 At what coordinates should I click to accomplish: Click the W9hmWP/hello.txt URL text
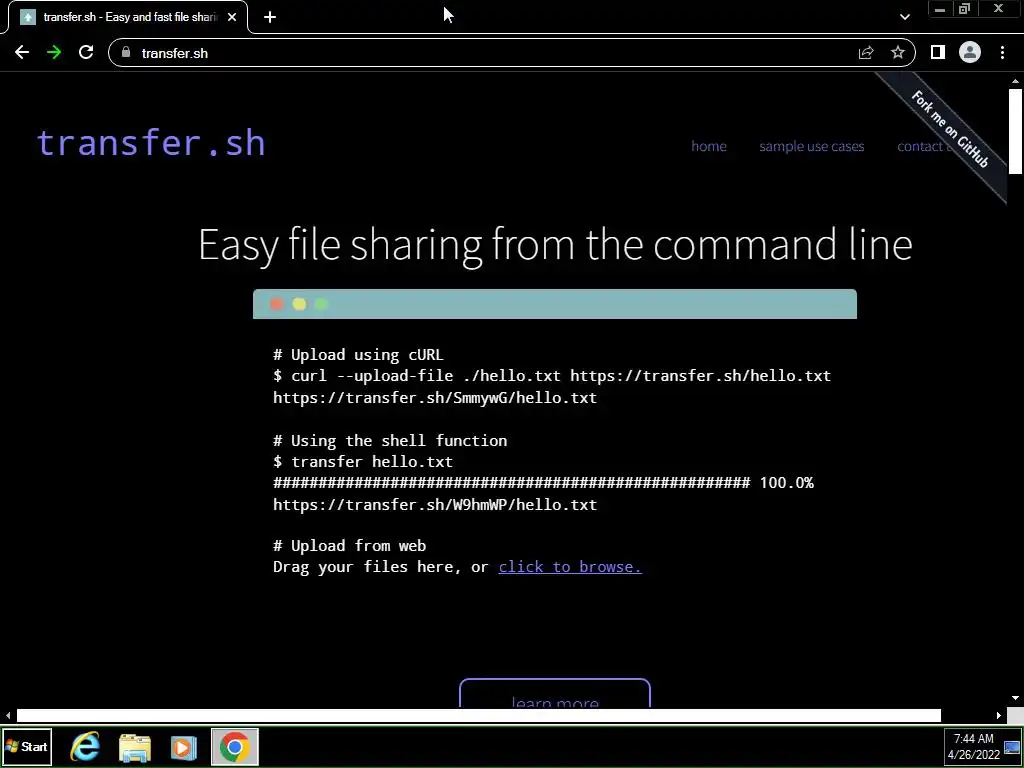(x=435, y=504)
